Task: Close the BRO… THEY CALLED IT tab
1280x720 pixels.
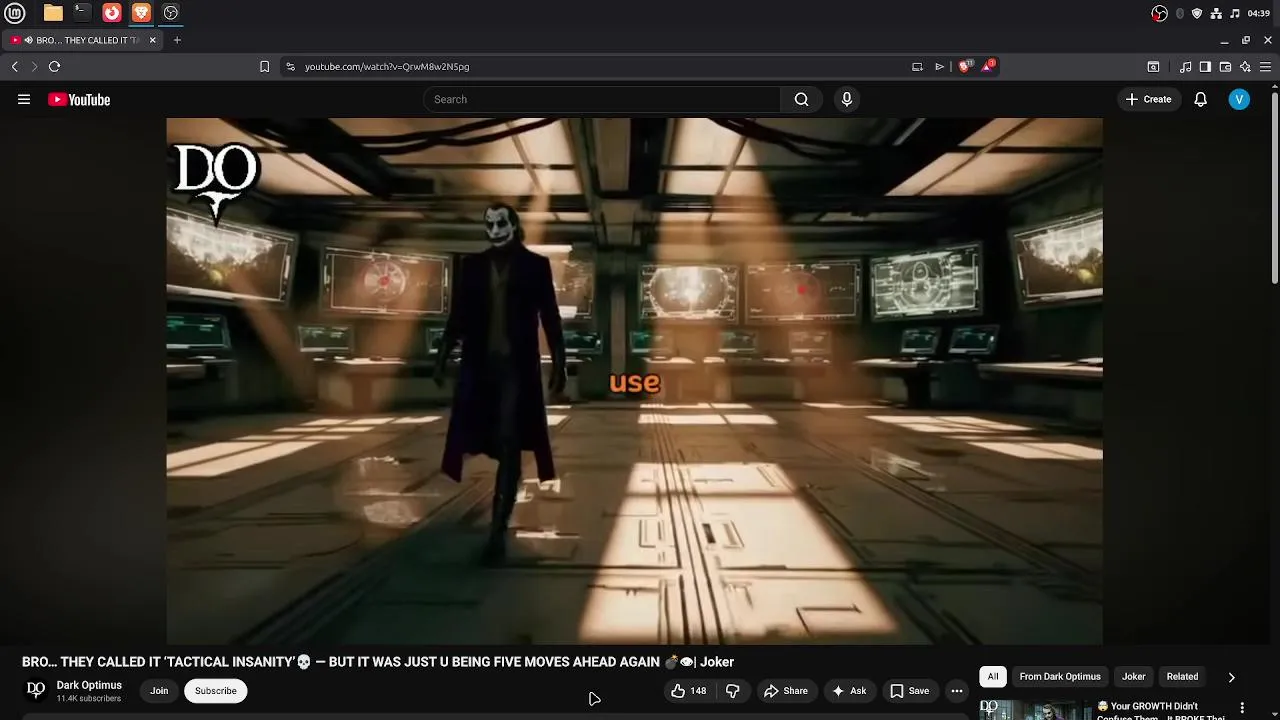Action: click(x=152, y=40)
